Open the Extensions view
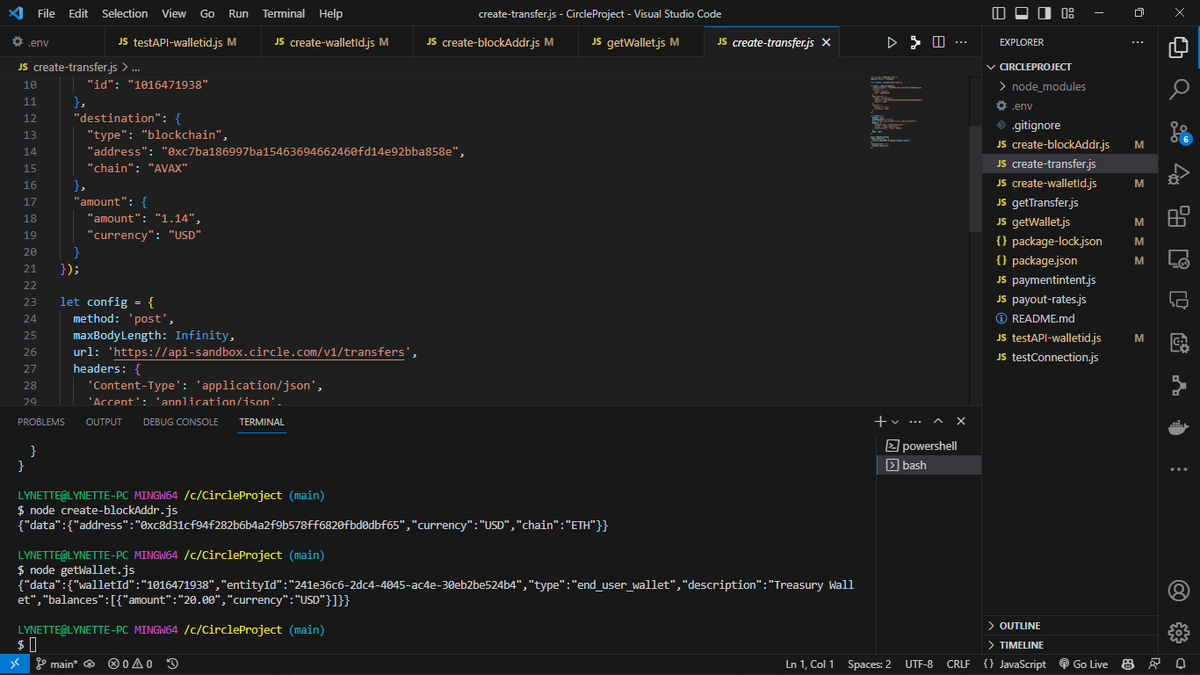 click(1179, 216)
